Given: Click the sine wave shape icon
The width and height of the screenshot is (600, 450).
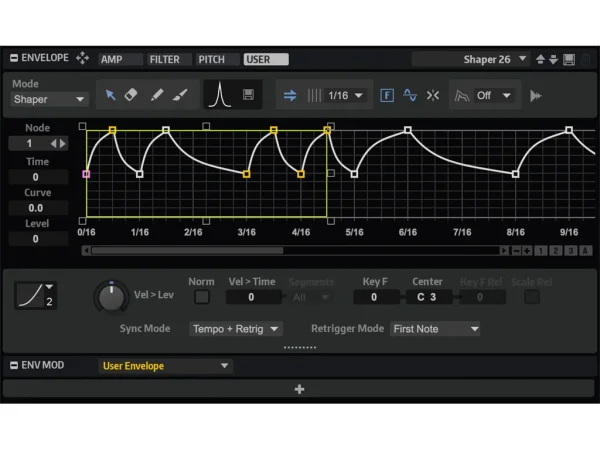Looking at the screenshot, I should (x=410, y=95).
